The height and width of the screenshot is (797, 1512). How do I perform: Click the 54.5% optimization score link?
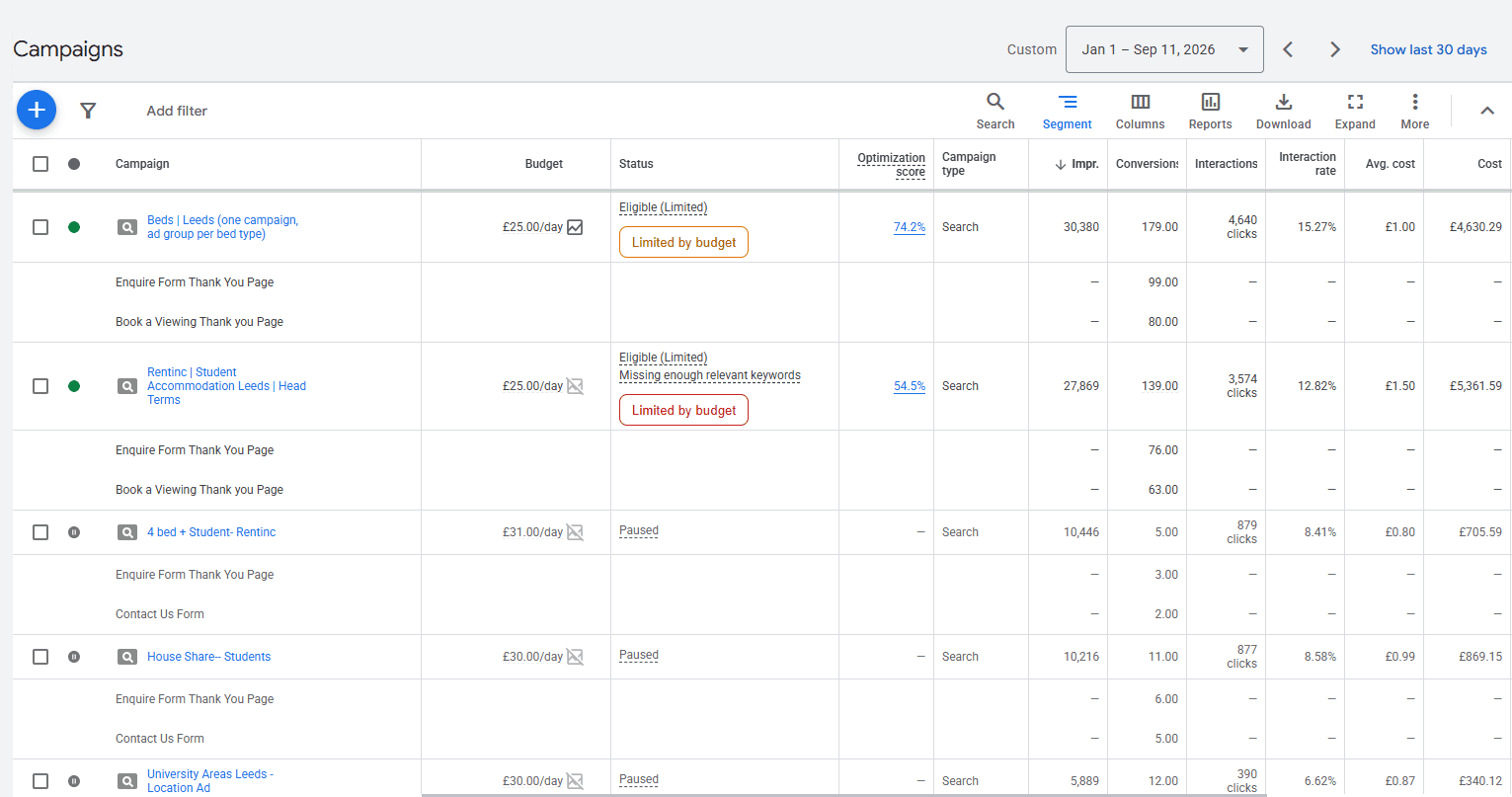(910, 386)
